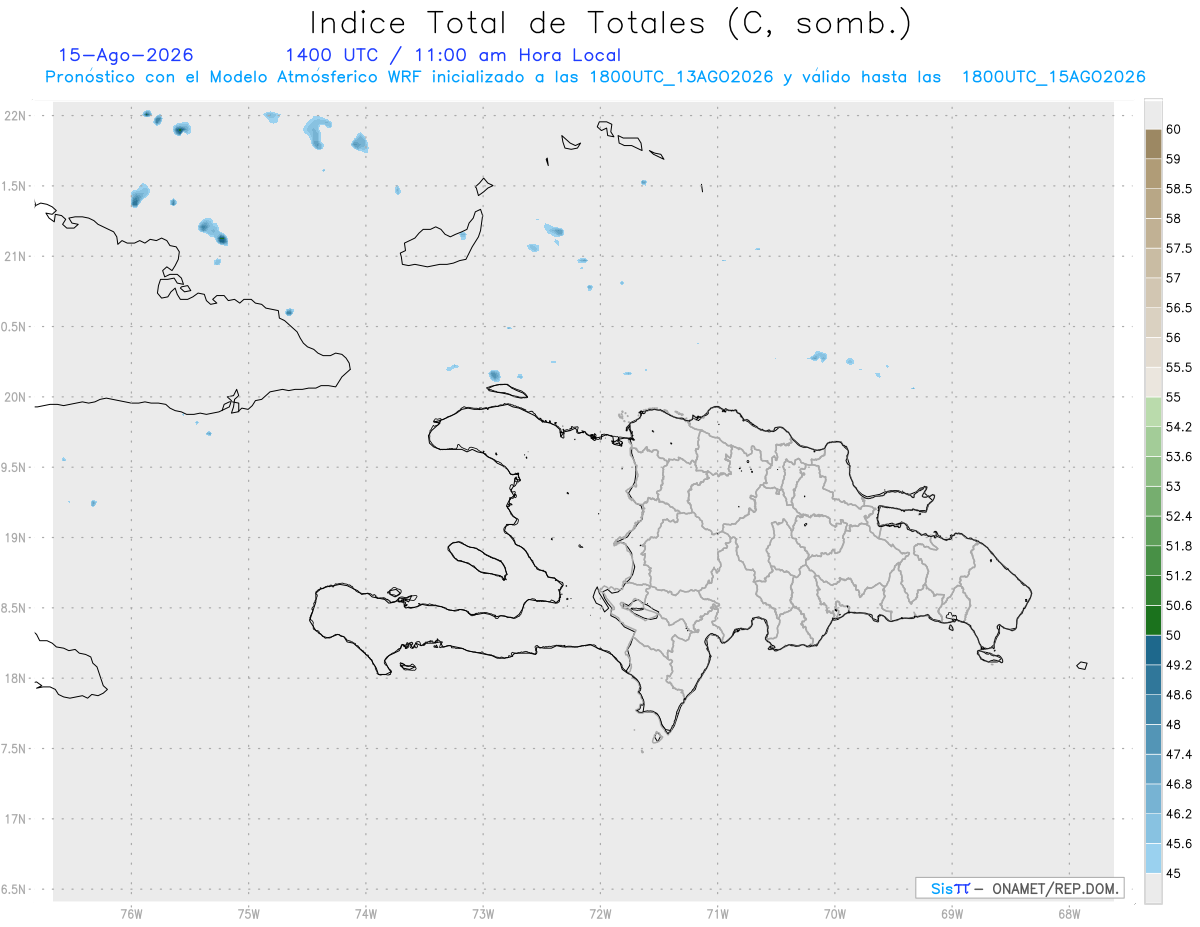Screen dimensions: 1200x927
Task: Click colorbar value "56.5"
Action: point(1178,308)
